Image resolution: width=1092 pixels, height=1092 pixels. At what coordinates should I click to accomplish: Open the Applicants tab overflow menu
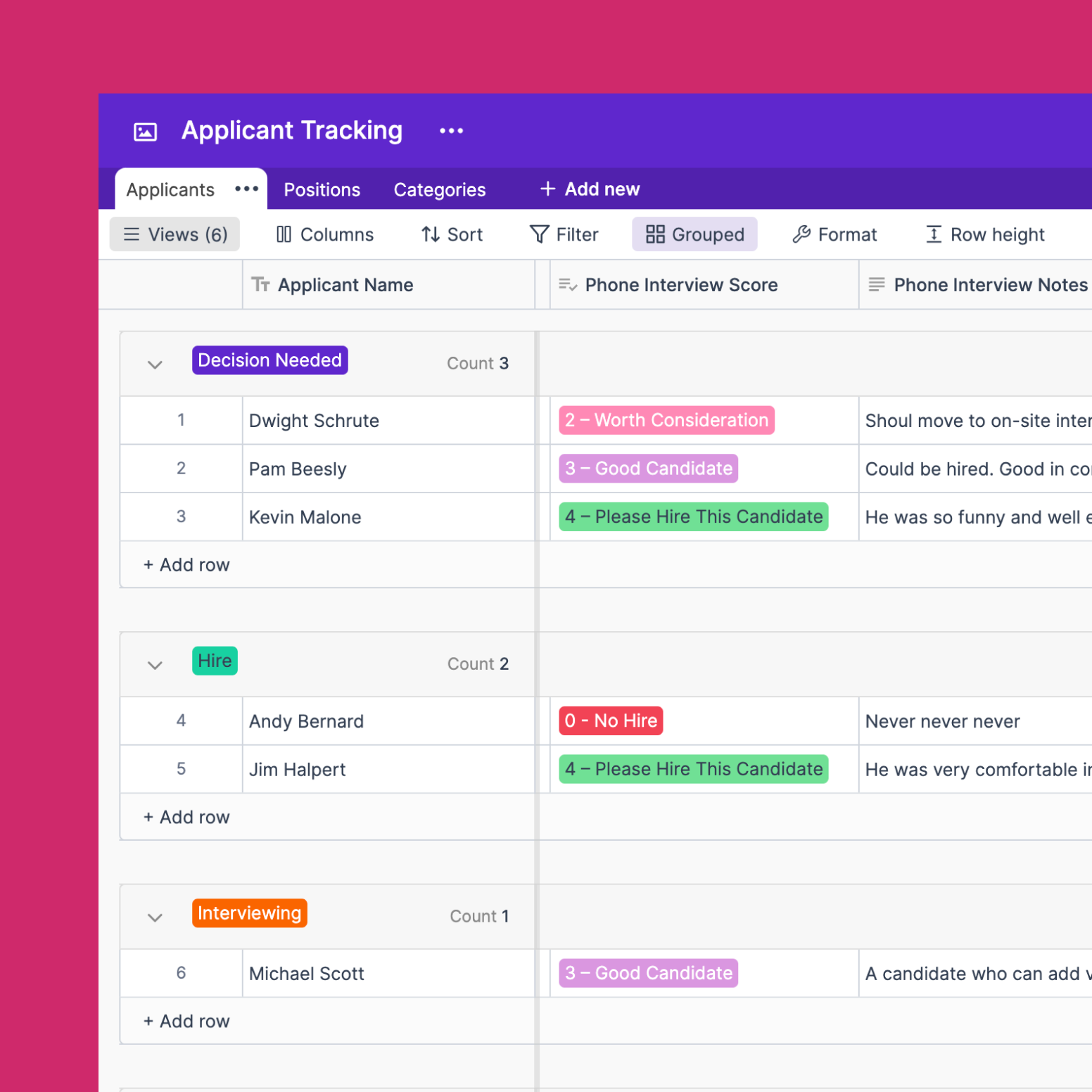[x=246, y=189]
